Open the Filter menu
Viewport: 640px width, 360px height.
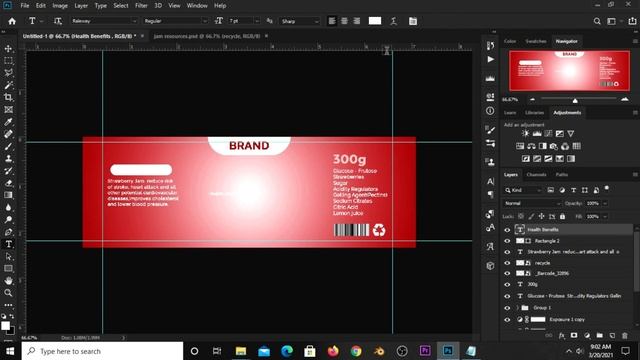[141, 6]
